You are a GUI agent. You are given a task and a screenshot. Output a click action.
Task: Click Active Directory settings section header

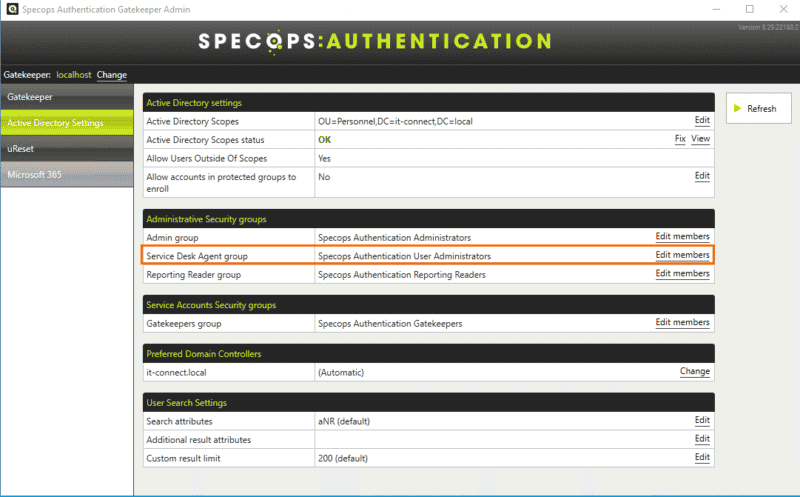click(x=429, y=103)
